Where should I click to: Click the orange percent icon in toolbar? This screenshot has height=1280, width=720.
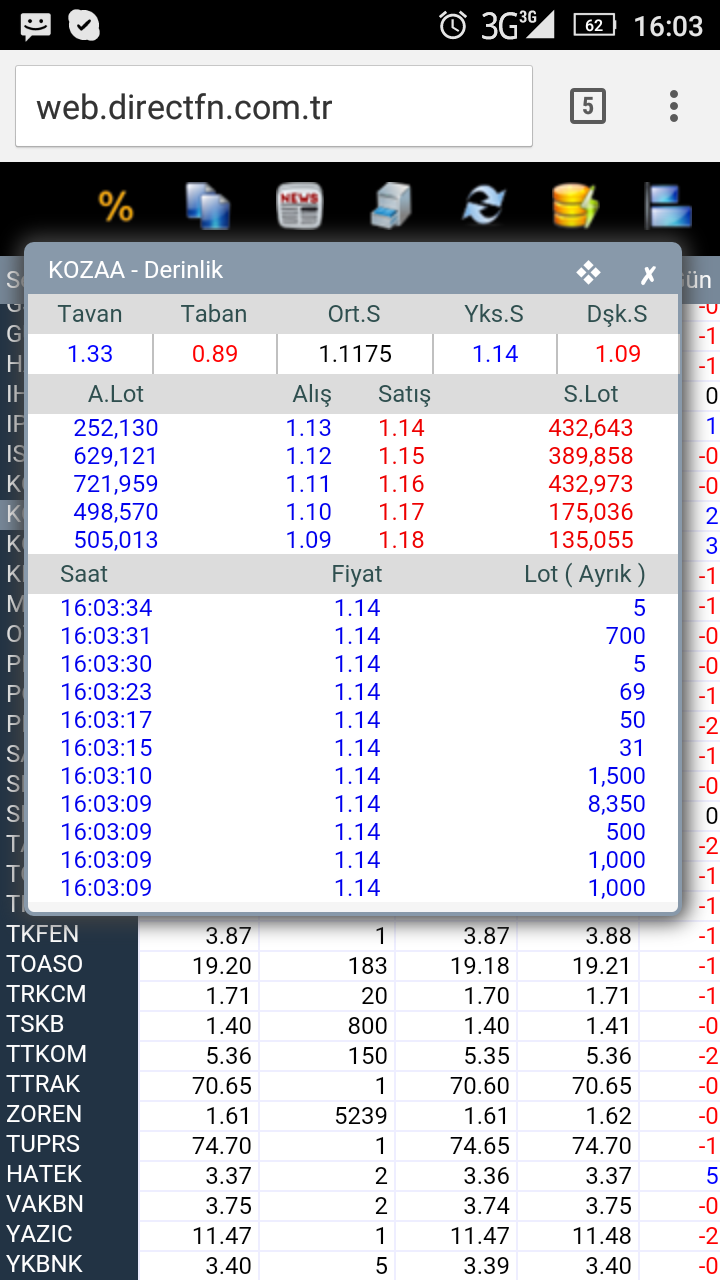[116, 207]
